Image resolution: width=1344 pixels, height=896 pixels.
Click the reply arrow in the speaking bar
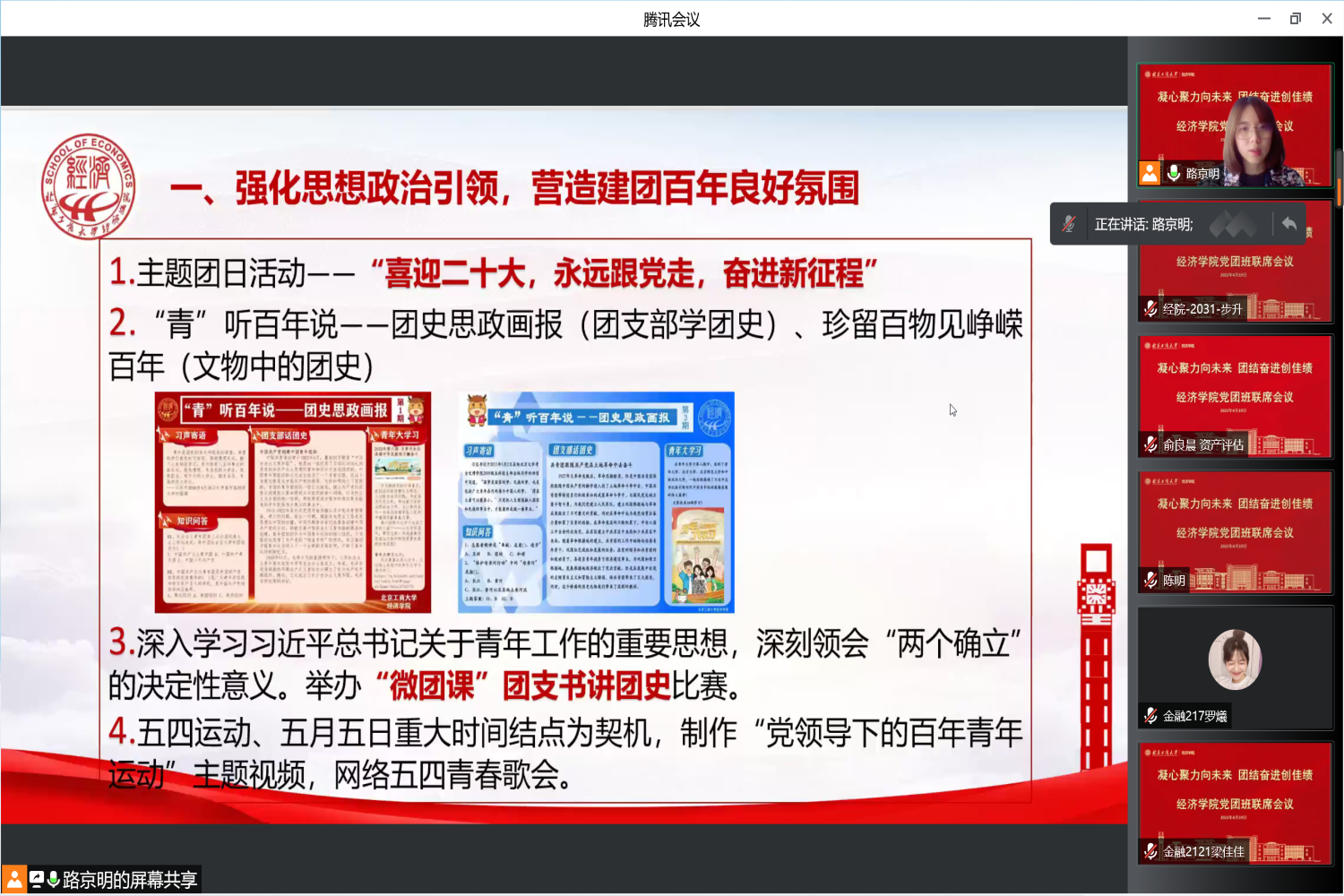click(1288, 224)
